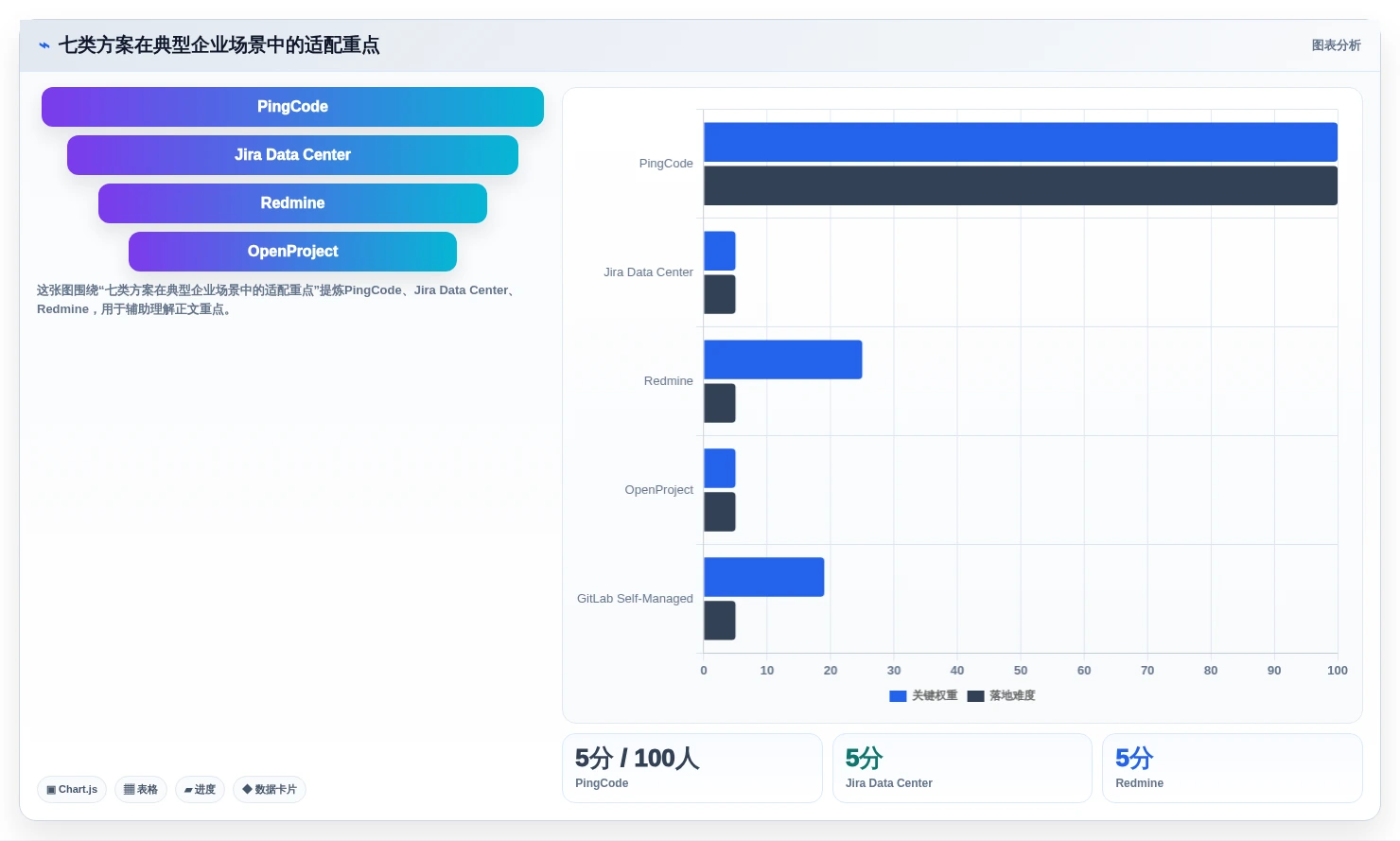Click the OpenProject y-axis label
Image resolution: width=1400 pixels, height=841 pixels.
pos(659,490)
